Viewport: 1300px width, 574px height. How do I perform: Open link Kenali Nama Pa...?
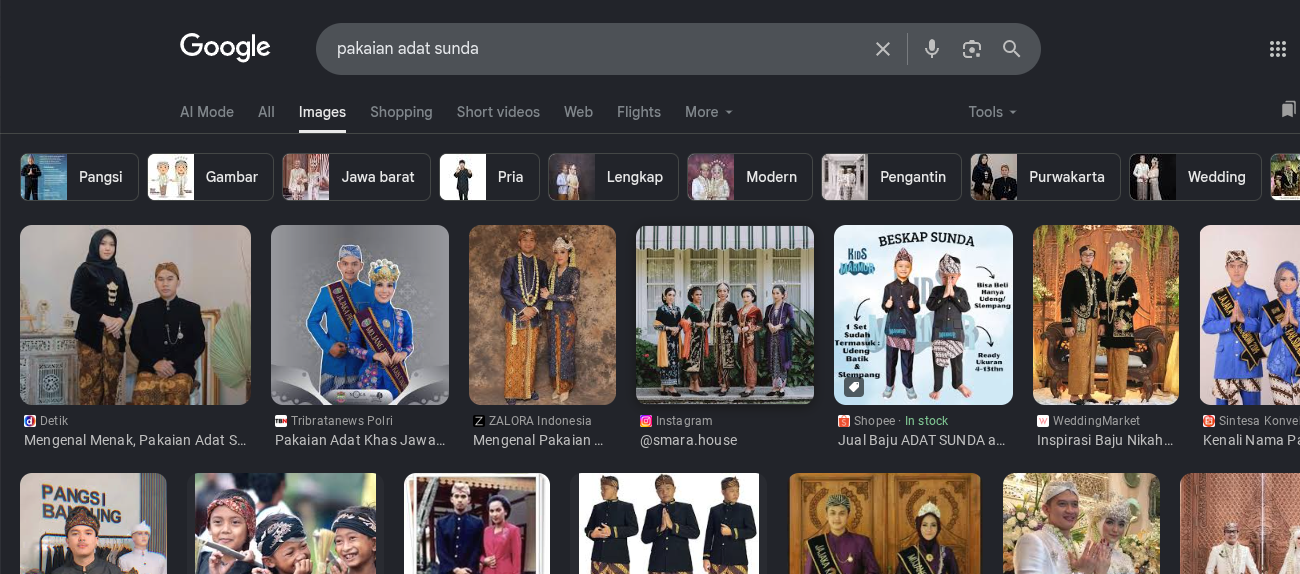coord(1251,440)
